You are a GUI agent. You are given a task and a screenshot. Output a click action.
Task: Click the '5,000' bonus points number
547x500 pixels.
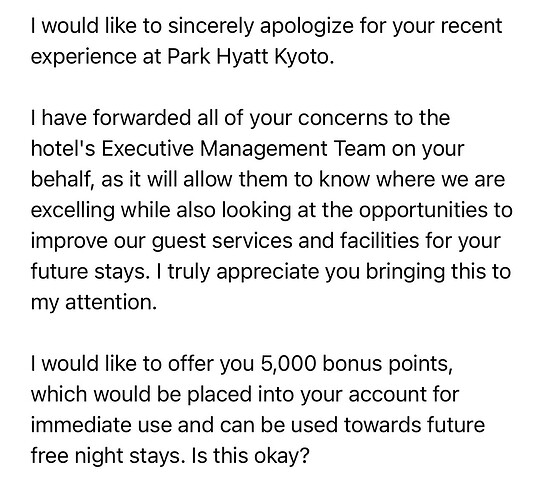click(288, 364)
